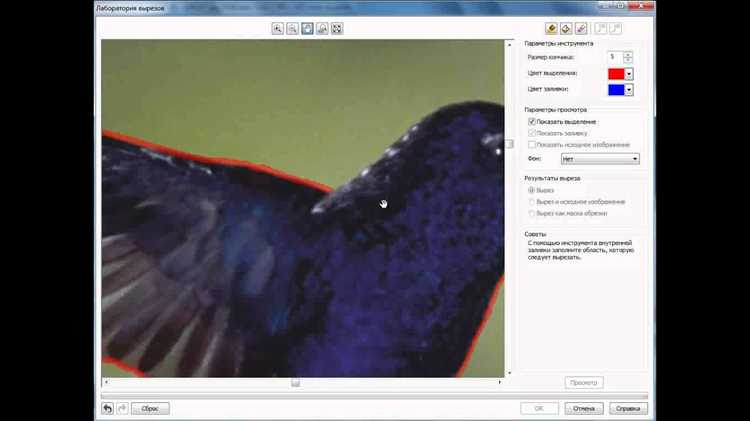The width and height of the screenshot is (750, 421).
Task: Select the Highlighter marker tool
Action: tap(551, 29)
